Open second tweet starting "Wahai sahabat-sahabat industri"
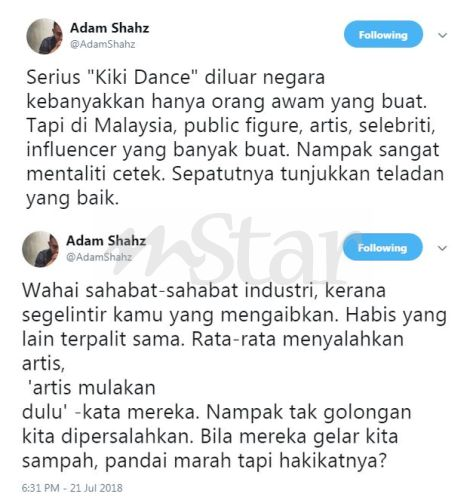The height and width of the screenshot is (500, 467). [x=234, y=376]
